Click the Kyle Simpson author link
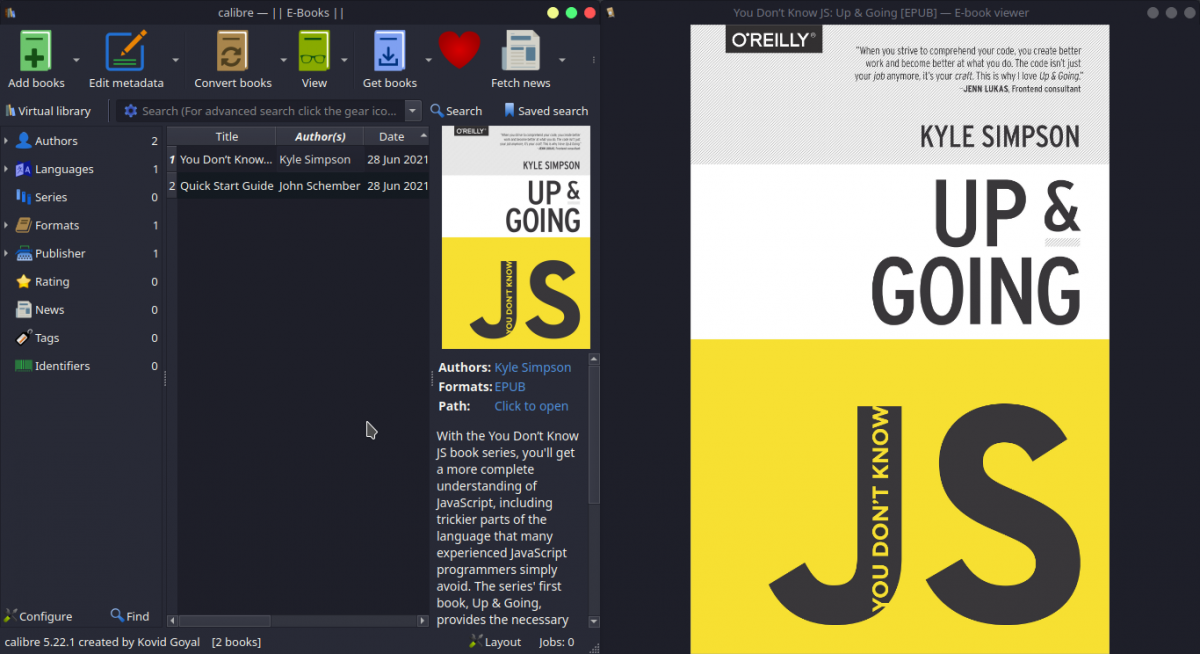The image size is (1200, 654). coord(532,367)
